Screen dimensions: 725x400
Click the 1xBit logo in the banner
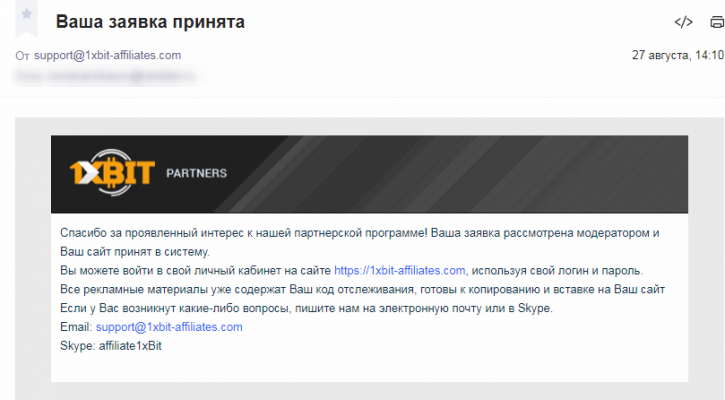(x=112, y=173)
